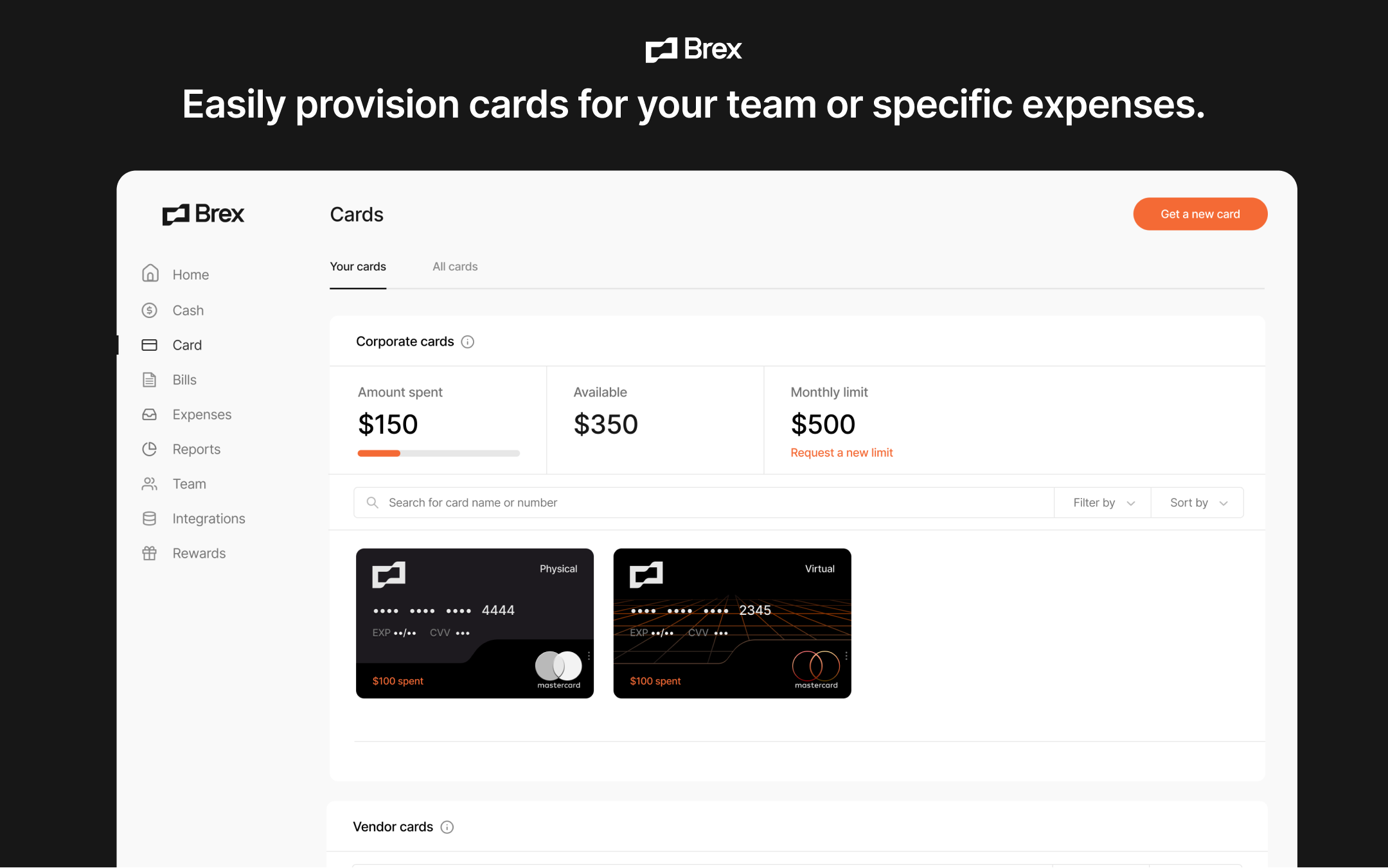Click the Reports pie chart icon
Viewport: 1388px width, 868px height.
point(150,449)
